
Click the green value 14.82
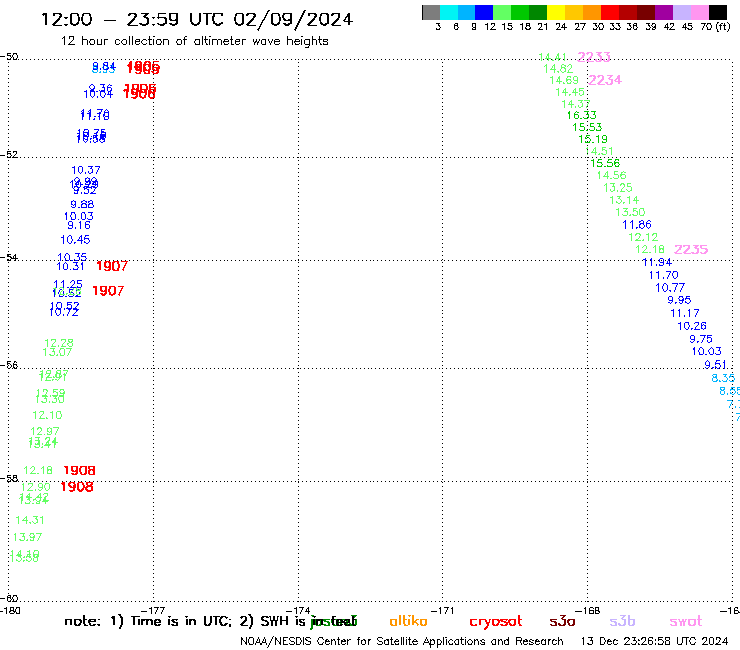pyautogui.click(x=558, y=69)
